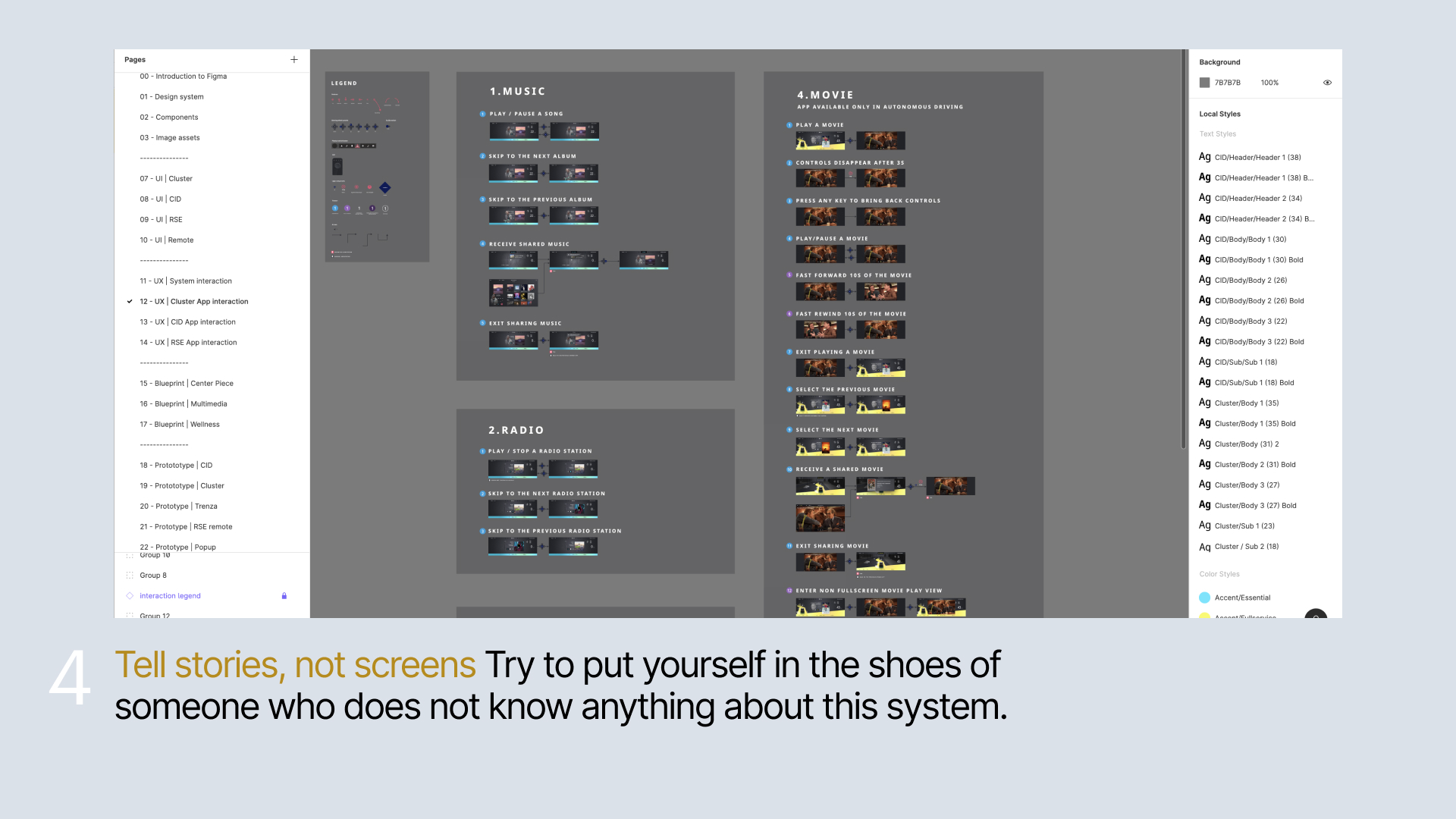Click the Ag icon for Cluster / Sub 2 (18)
Screen dimensions: 1456x819
[x=1204, y=547]
